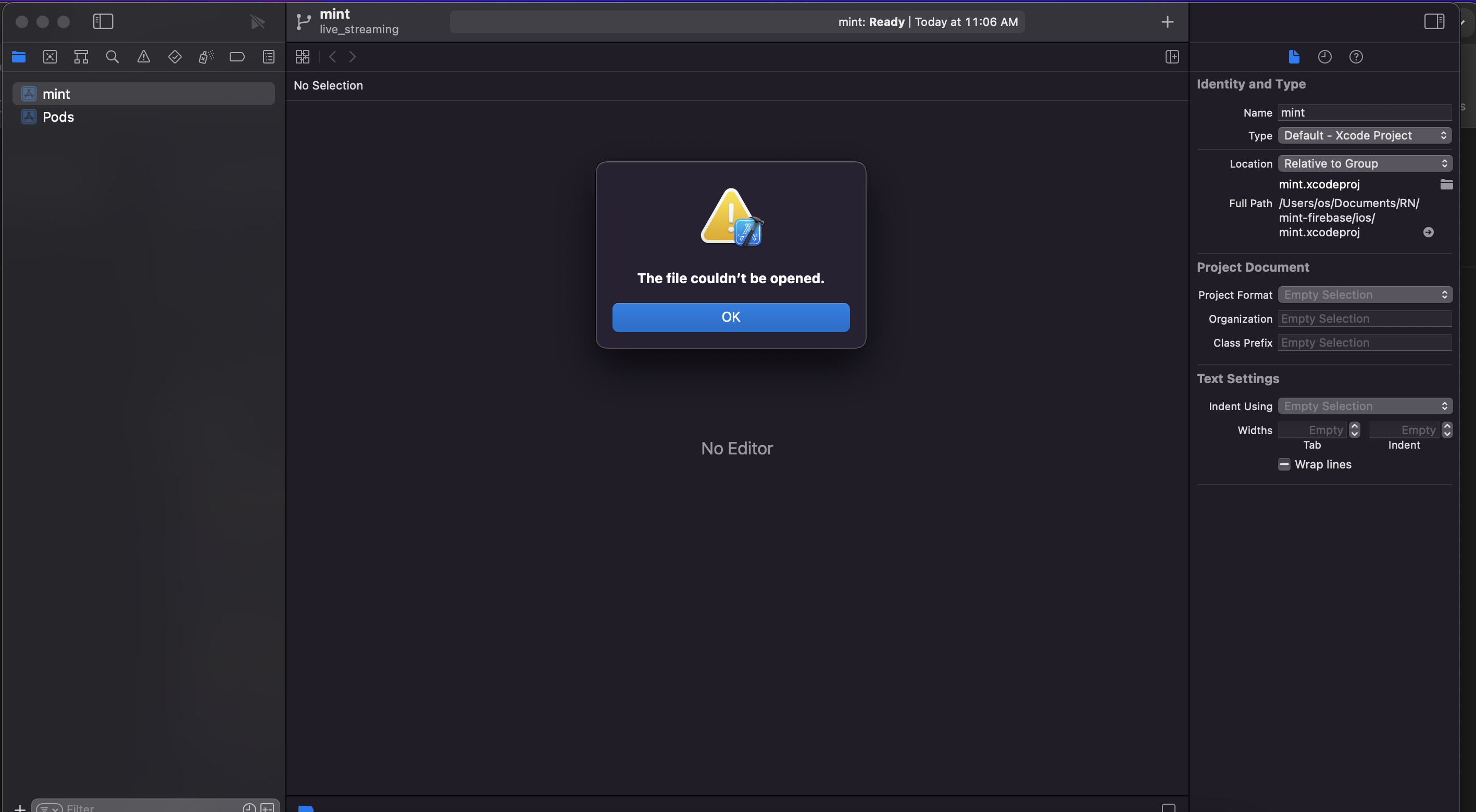This screenshot has width=1476, height=812.
Task: Click the Organization text field
Action: tap(1365, 319)
